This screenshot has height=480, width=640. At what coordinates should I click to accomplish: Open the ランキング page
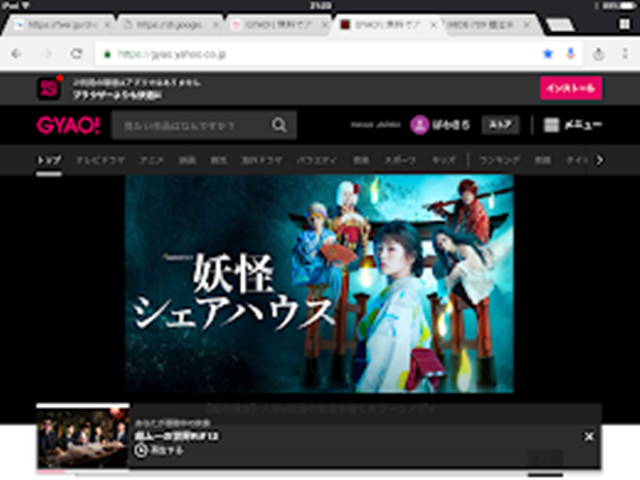click(500, 160)
